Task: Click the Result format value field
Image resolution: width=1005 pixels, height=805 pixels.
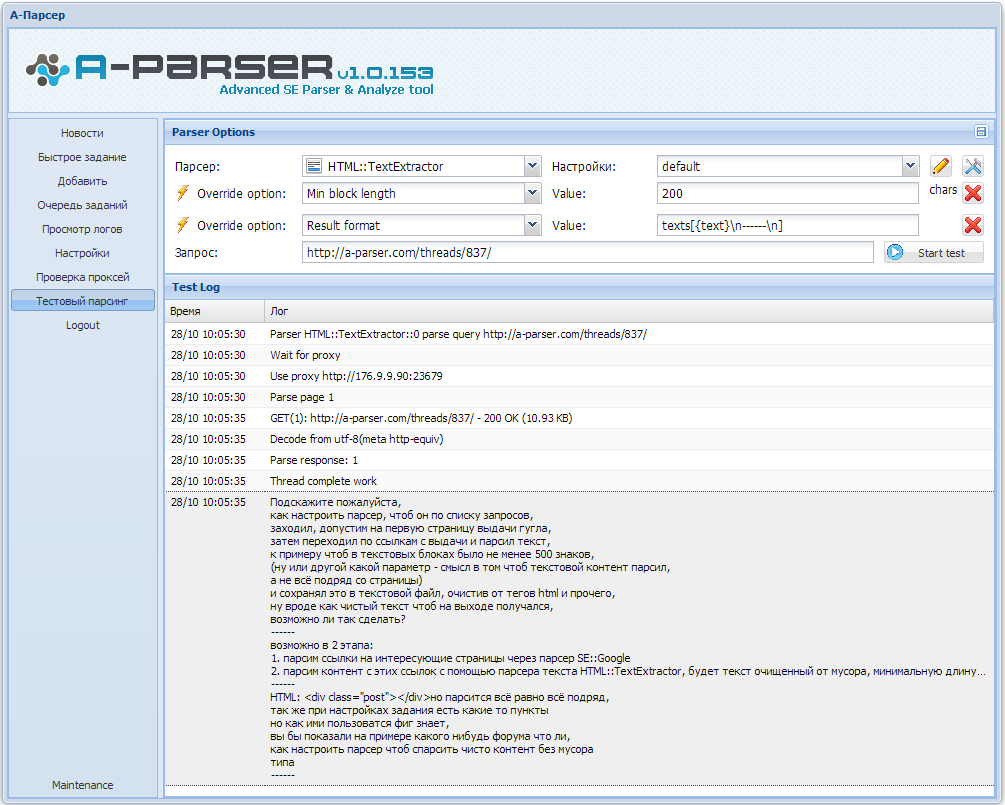Action: click(788, 225)
